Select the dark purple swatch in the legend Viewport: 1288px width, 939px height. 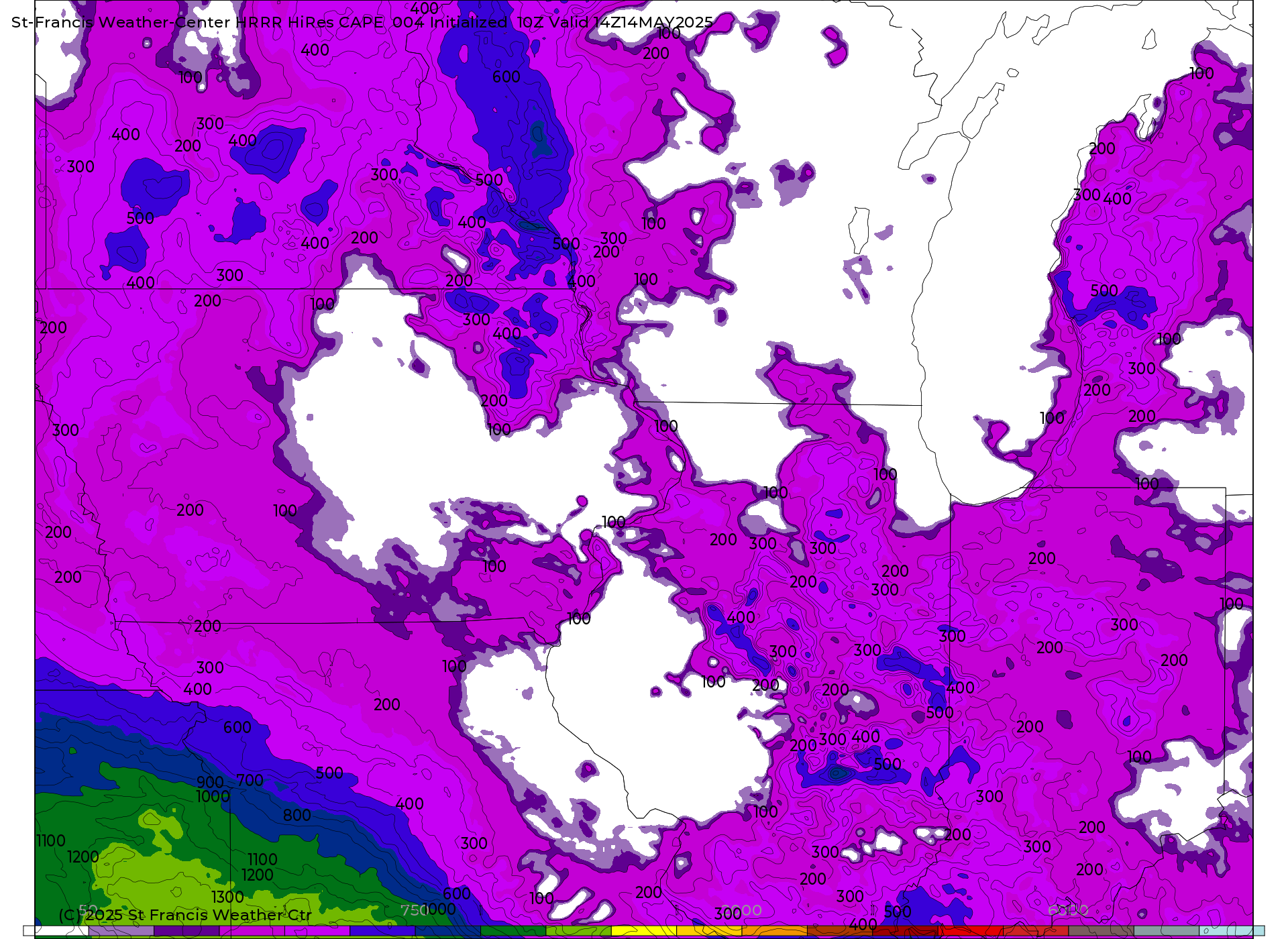[x=186, y=931]
